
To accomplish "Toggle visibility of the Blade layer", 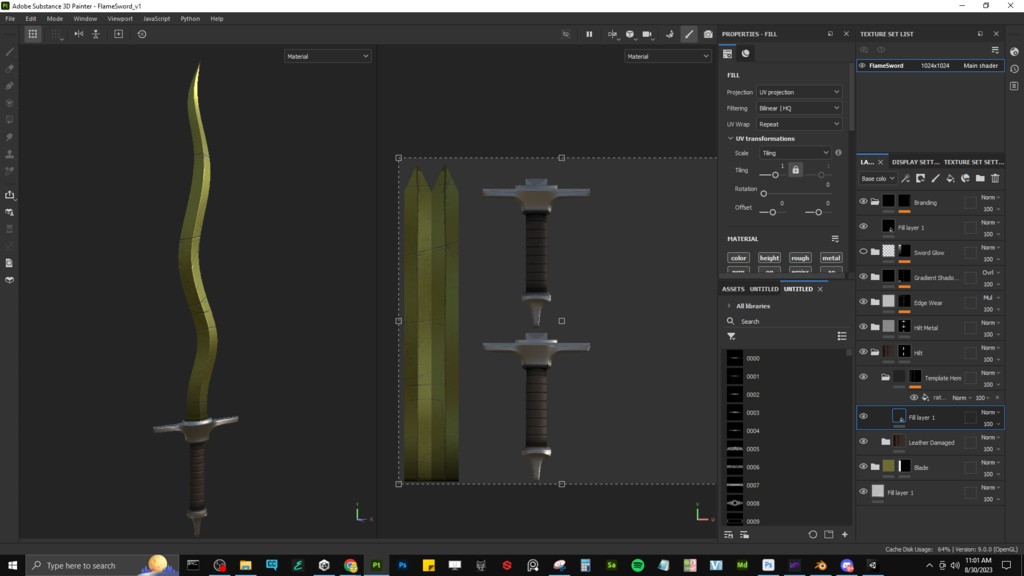I will (x=863, y=466).
